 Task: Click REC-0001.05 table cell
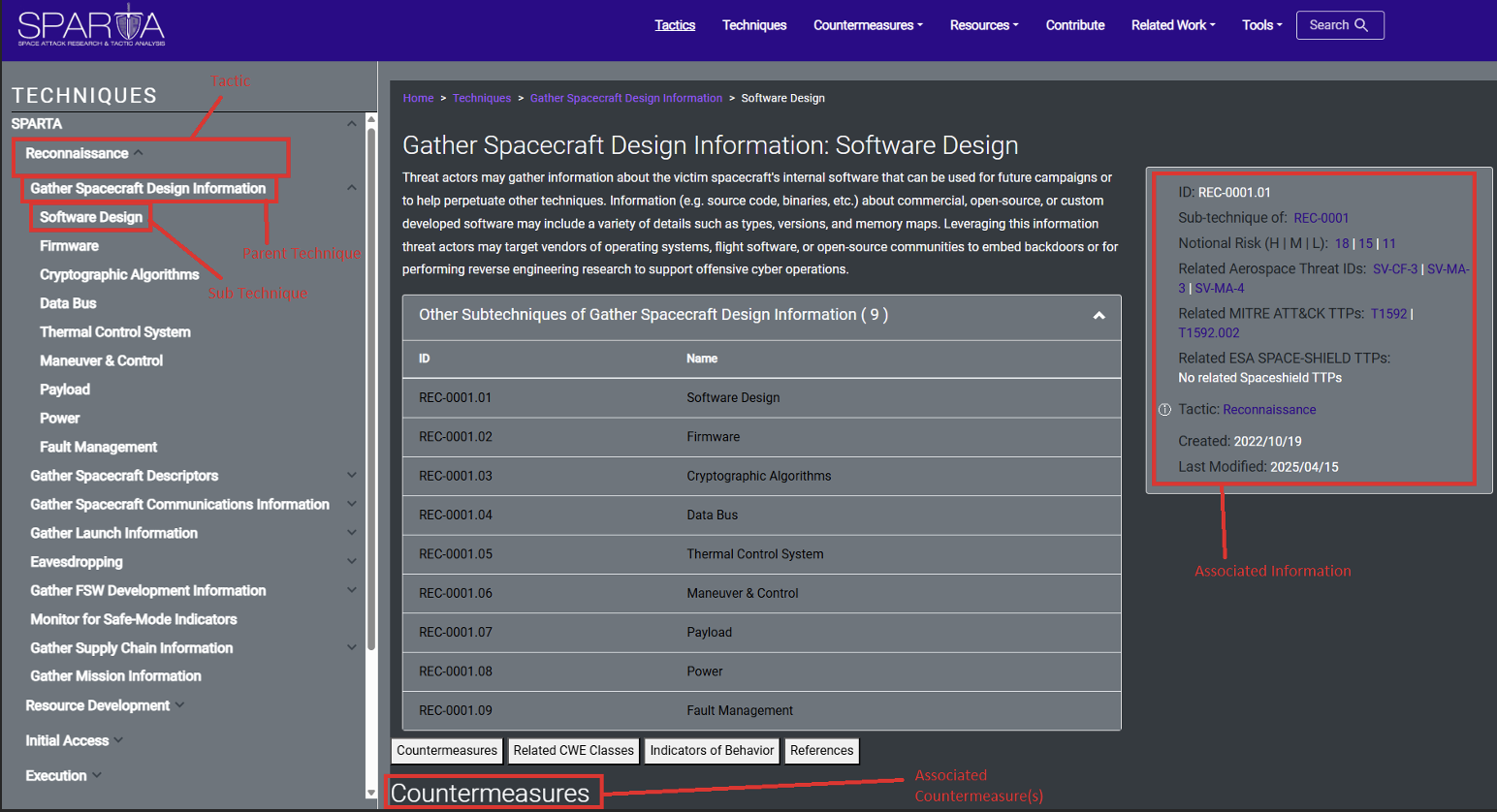click(456, 554)
